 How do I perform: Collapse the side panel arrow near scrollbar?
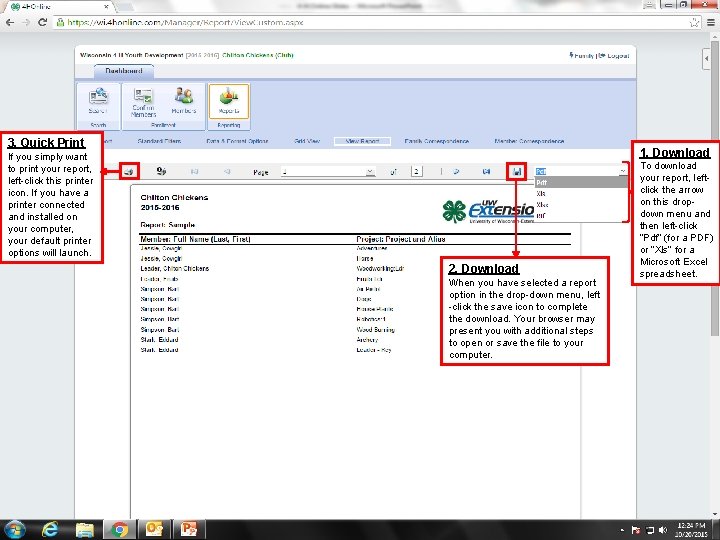pyautogui.click(x=707, y=59)
